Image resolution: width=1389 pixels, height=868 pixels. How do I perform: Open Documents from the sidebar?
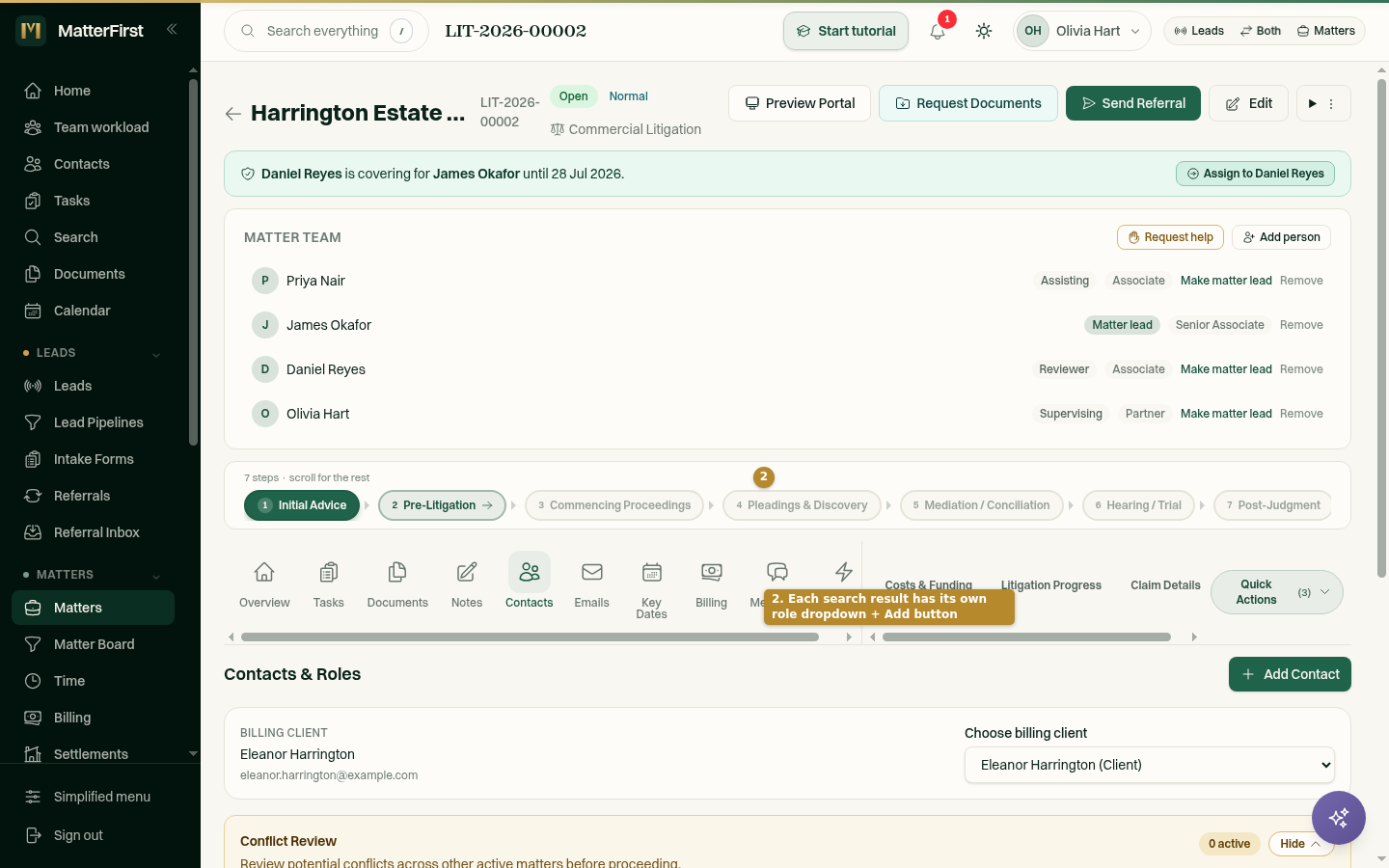[x=94, y=274]
